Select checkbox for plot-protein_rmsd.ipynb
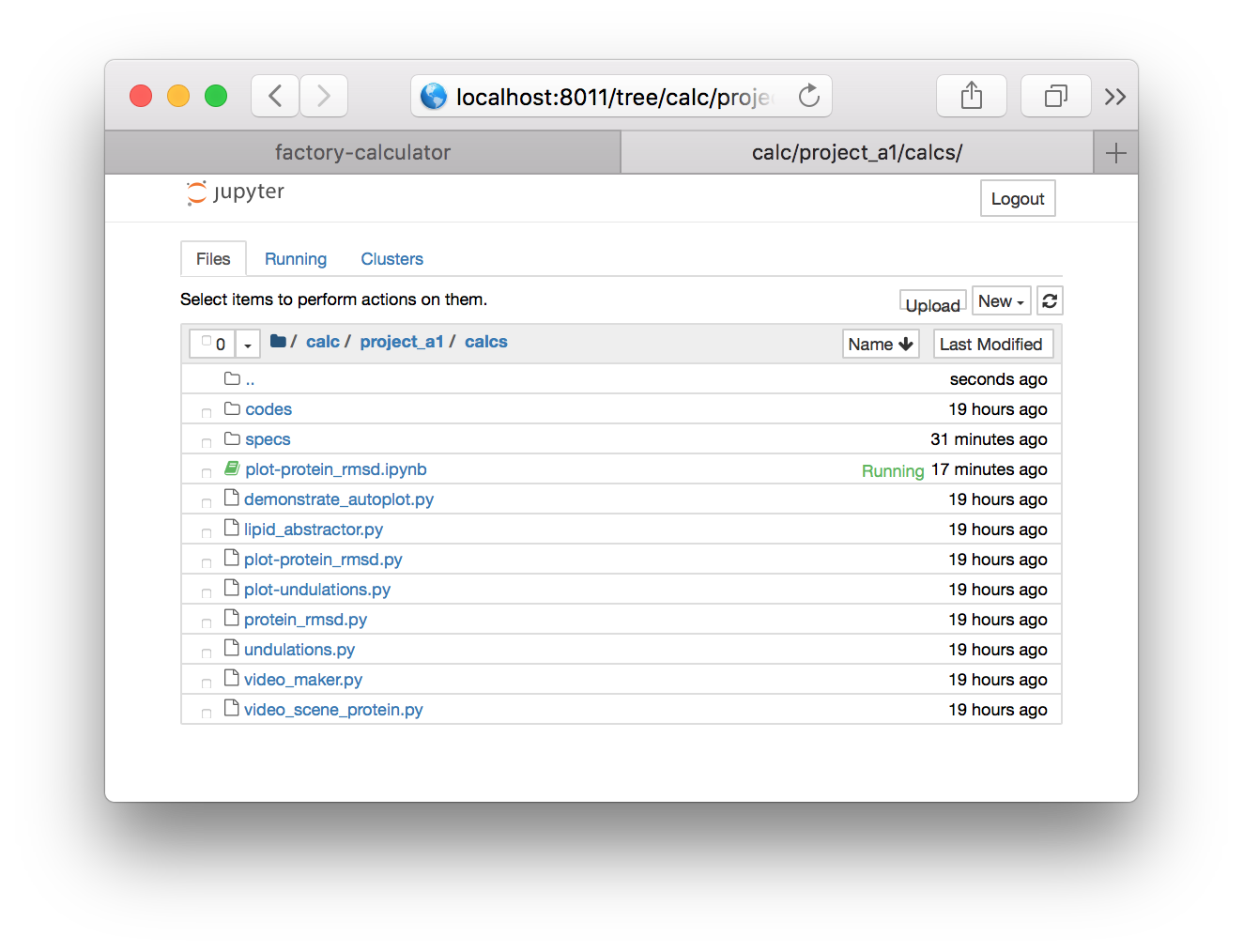The height and width of the screenshot is (952, 1243). coord(207,472)
